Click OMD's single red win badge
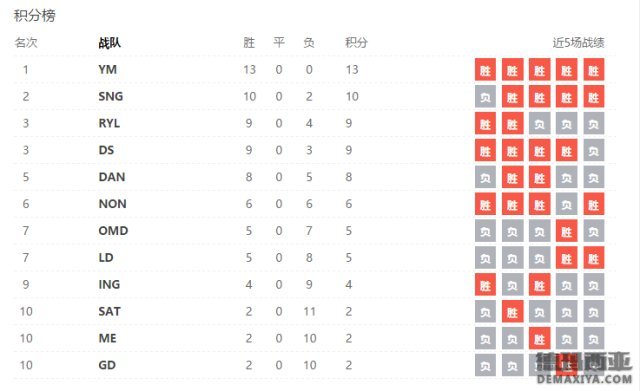The image size is (640, 391). pyautogui.click(x=567, y=231)
